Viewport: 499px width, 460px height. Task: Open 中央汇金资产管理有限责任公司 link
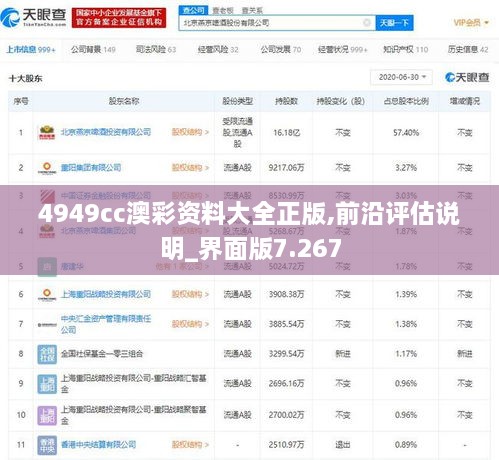(x=106, y=324)
